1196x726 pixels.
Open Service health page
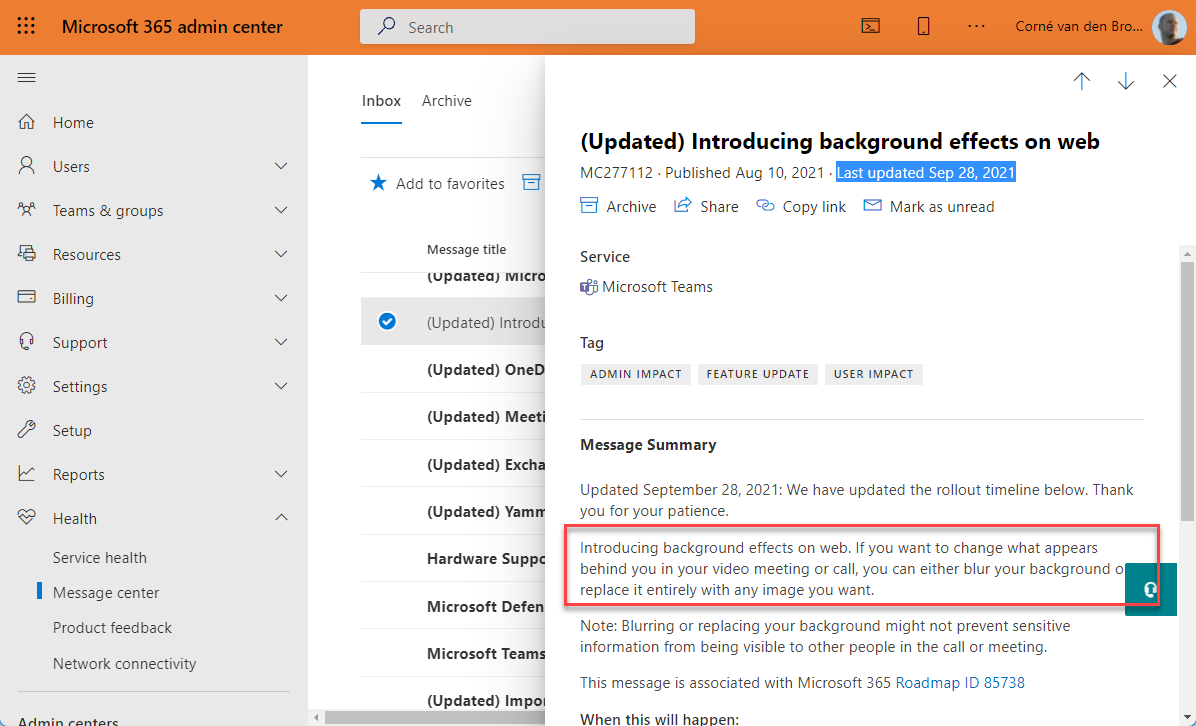[x=99, y=557]
